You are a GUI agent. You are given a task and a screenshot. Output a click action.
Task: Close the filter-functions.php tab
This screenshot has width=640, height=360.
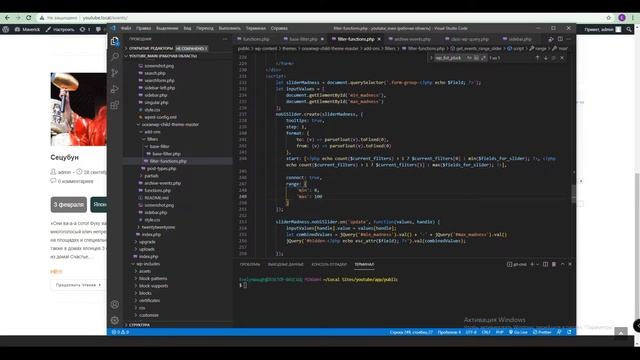pyautogui.click(x=379, y=39)
